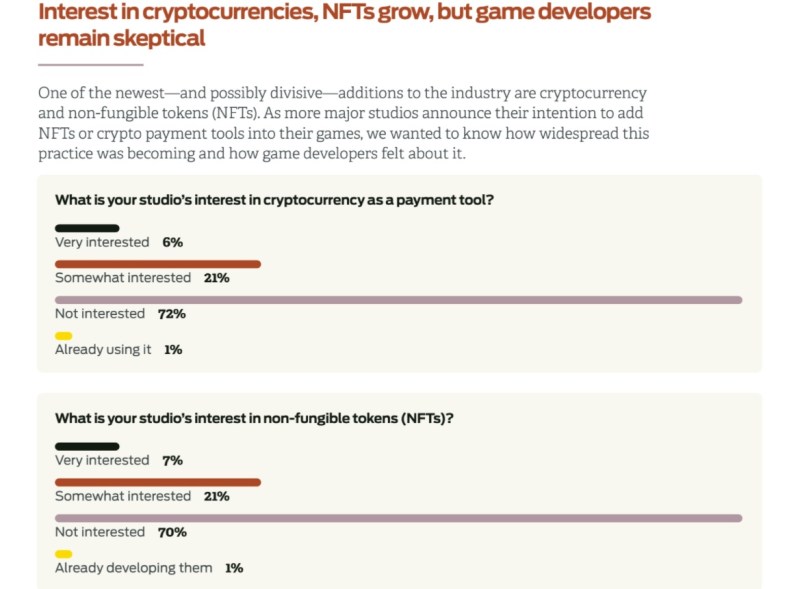Click the headline about game developers remaining skeptical

(344, 25)
